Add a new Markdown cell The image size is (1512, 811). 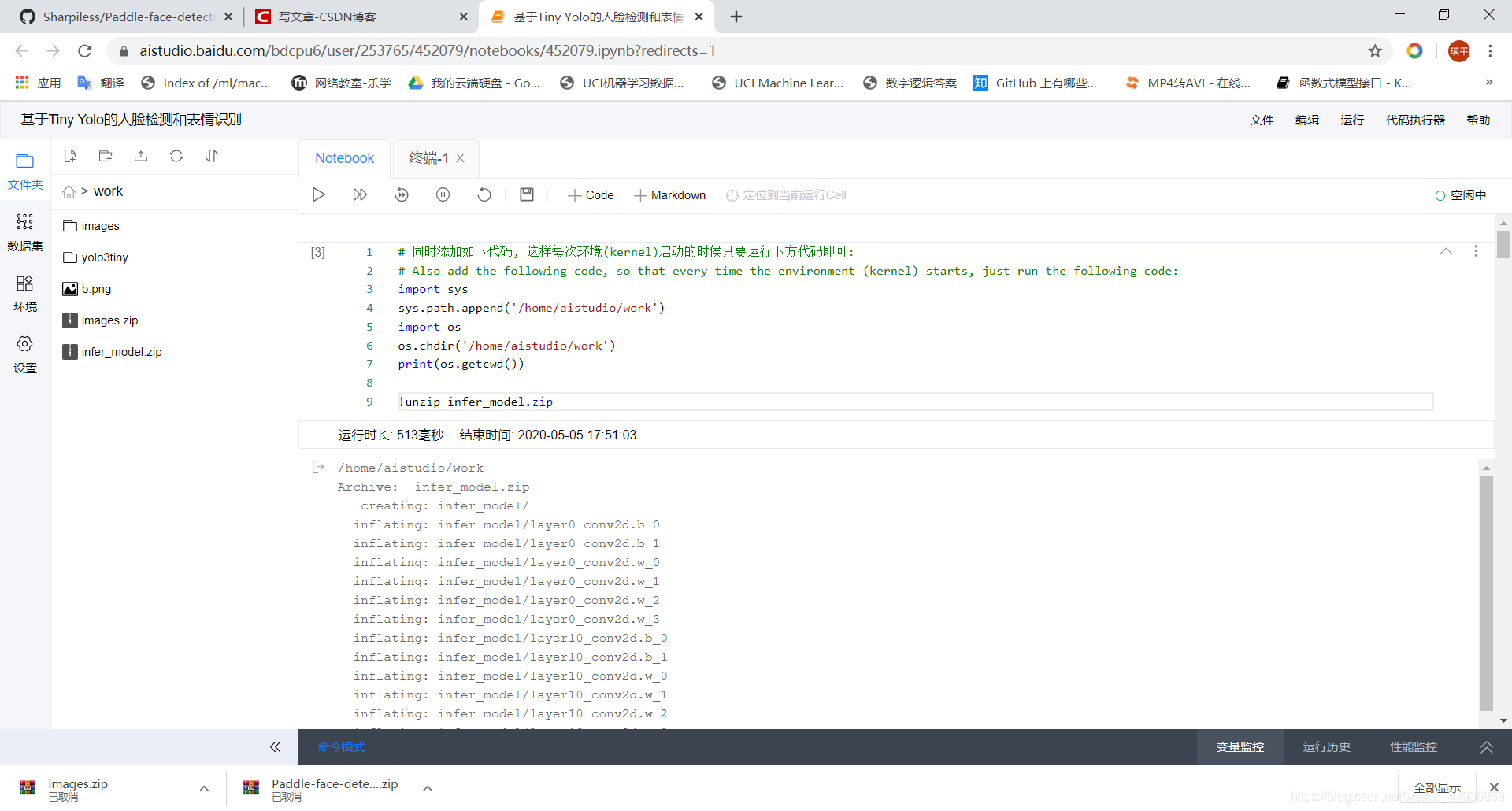670,195
